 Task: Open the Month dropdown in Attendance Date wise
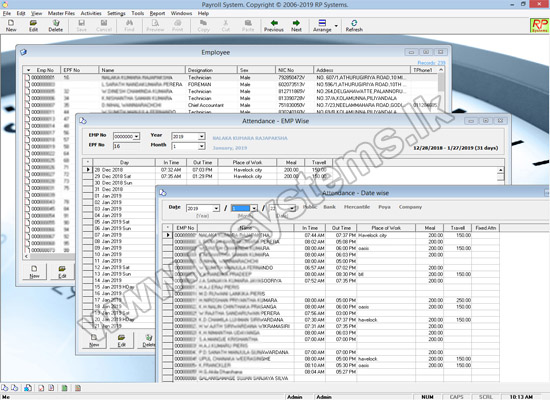coord(254,208)
